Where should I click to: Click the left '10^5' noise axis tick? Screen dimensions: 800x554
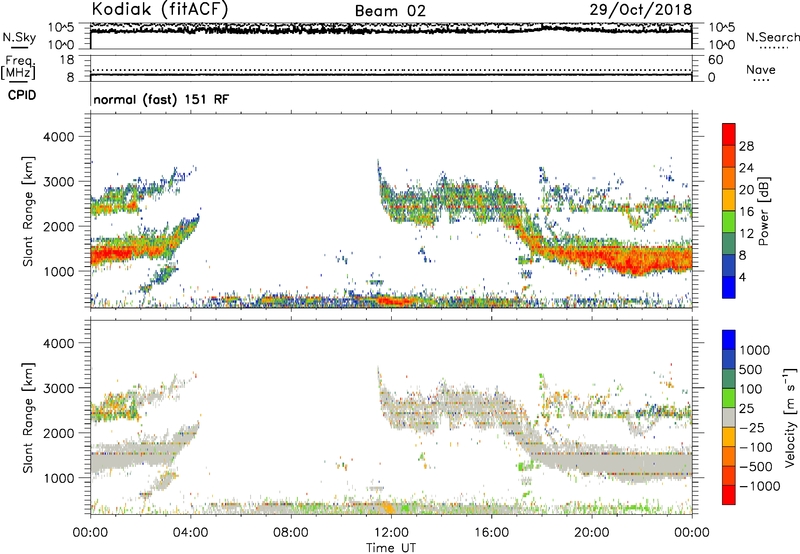coord(61,27)
